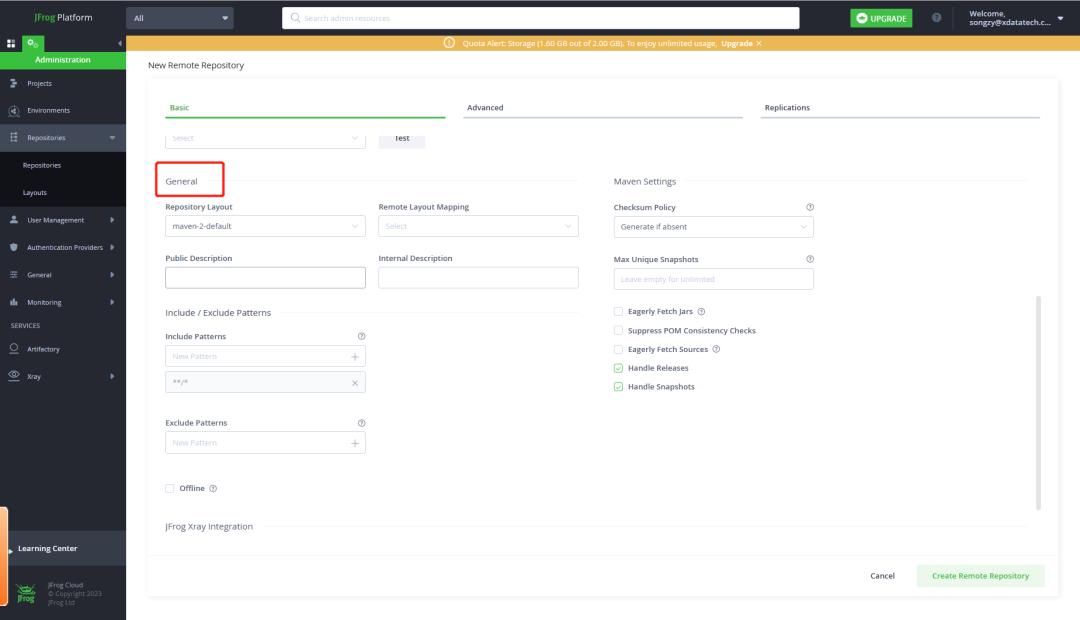Click the Administration gear icon in sidebar
Image resolution: width=1080 pixels, height=620 pixels.
point(33,44)
